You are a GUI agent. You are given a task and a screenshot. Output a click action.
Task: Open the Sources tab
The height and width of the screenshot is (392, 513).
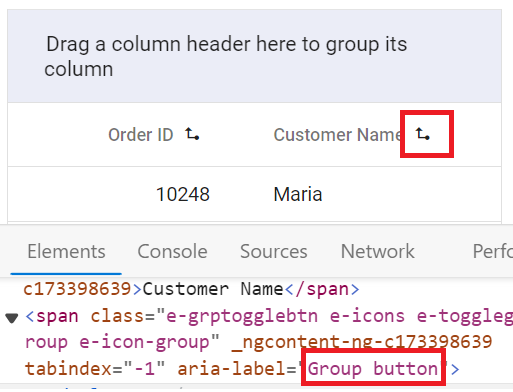[274, 251]
